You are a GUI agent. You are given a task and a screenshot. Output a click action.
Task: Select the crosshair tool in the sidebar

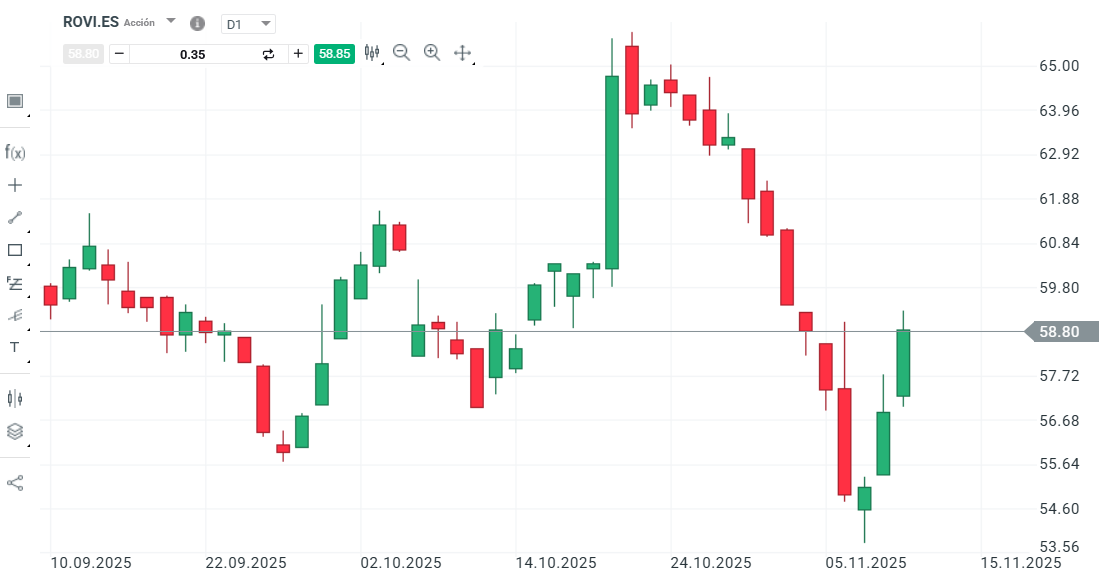click(14, 184)
